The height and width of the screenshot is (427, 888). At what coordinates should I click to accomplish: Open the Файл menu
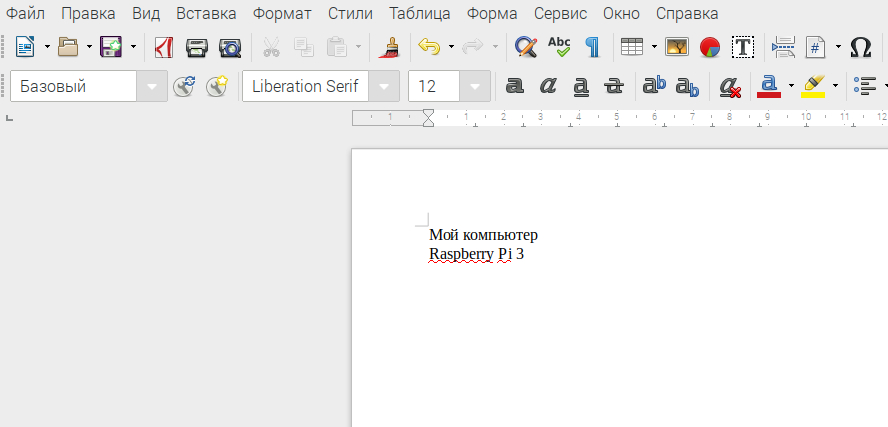point(25,14)
